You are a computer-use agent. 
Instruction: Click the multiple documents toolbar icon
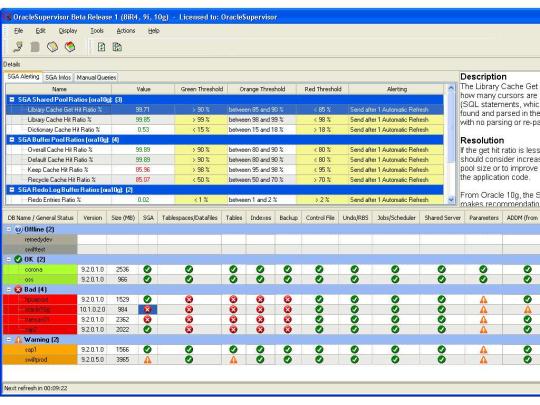point(117,47)
